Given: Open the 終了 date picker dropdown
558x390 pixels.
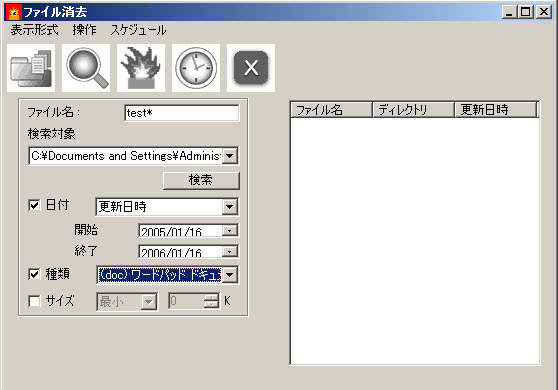Looking at the screenshot, I should click(230, 252).
